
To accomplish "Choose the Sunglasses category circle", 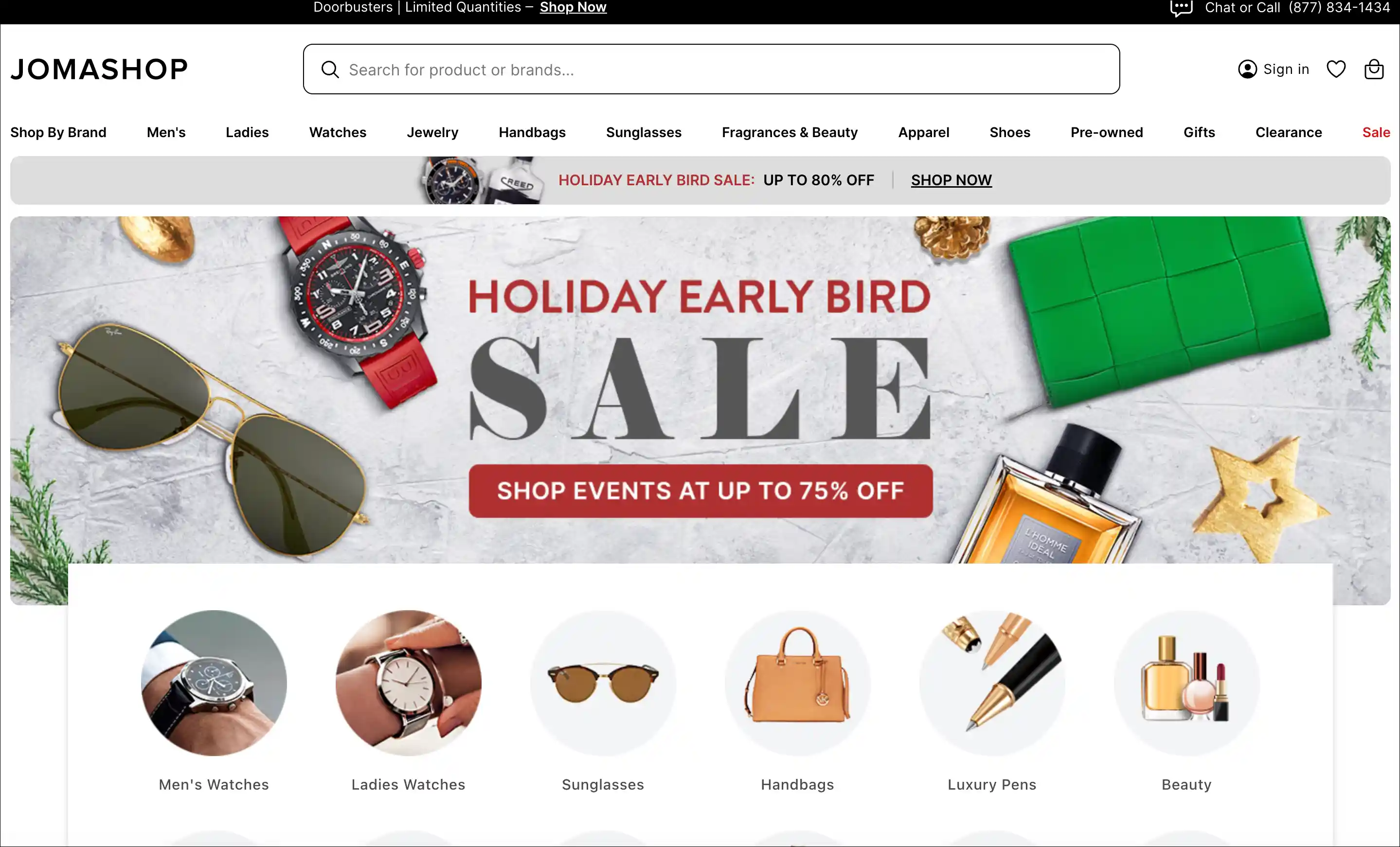I will 603,683.
